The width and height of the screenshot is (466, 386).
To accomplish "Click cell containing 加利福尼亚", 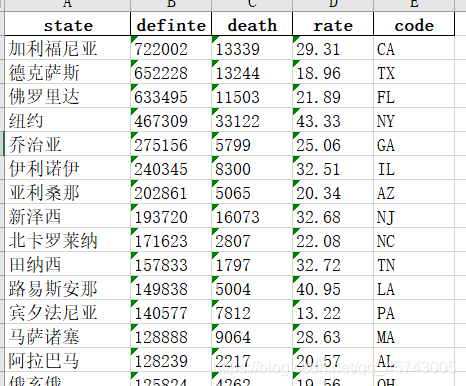I will [x=68, y=48].
